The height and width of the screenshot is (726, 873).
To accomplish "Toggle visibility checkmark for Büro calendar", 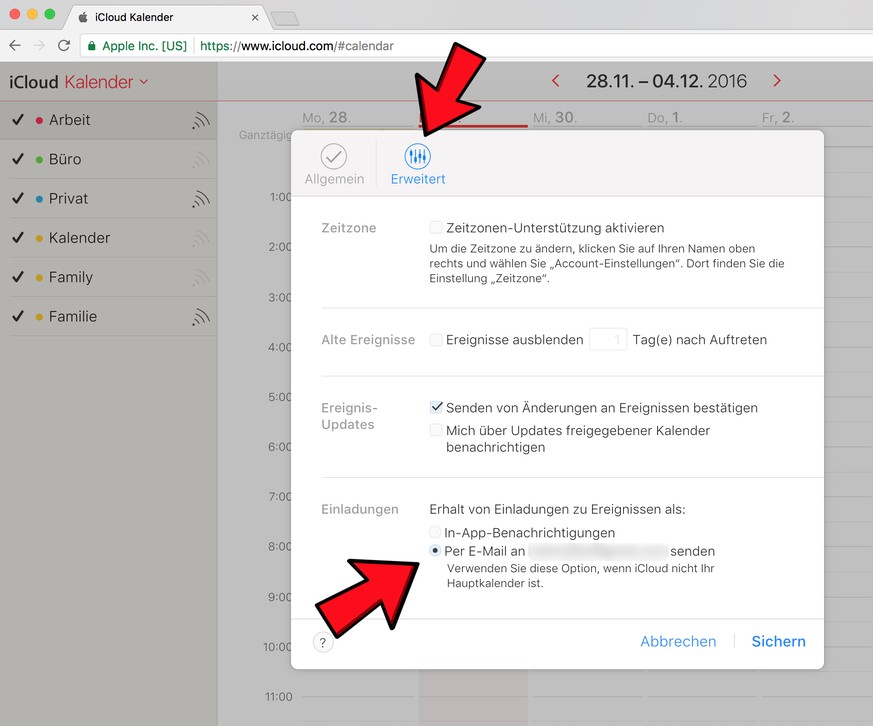I will coord(18,159).
